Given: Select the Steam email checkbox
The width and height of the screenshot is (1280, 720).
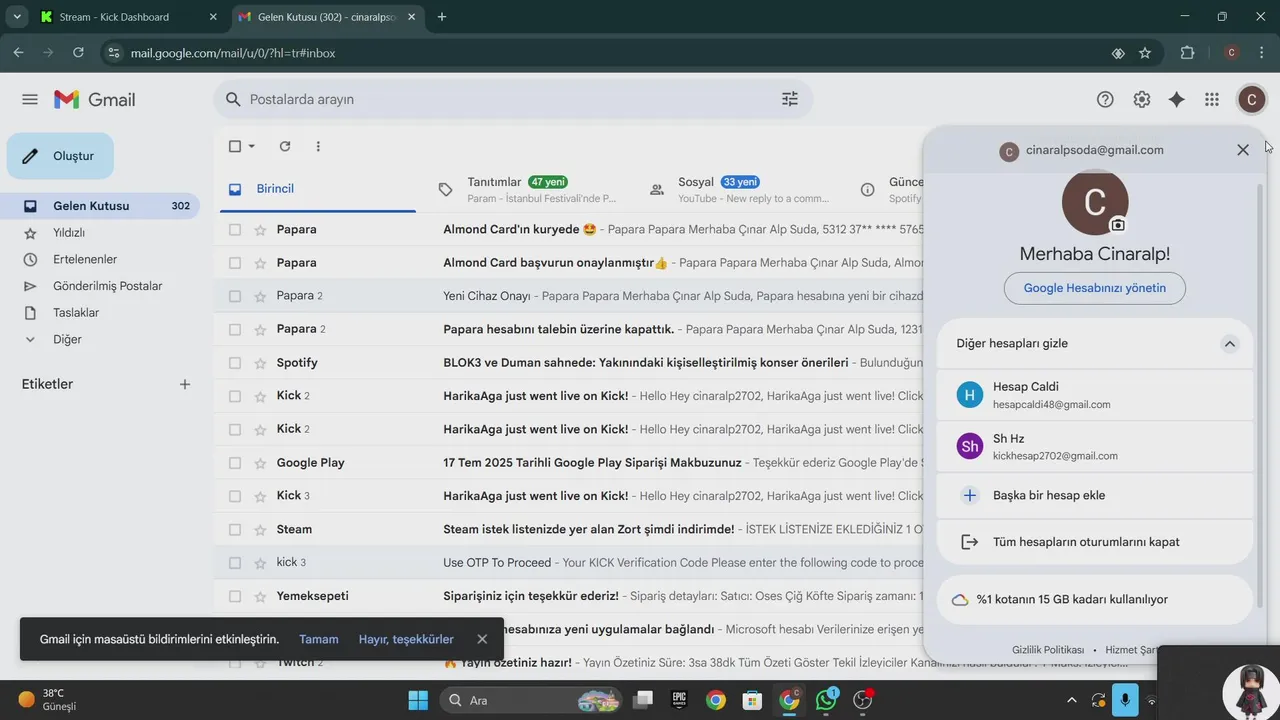Looking at the screenshot, I should click(x=235, y=529).
